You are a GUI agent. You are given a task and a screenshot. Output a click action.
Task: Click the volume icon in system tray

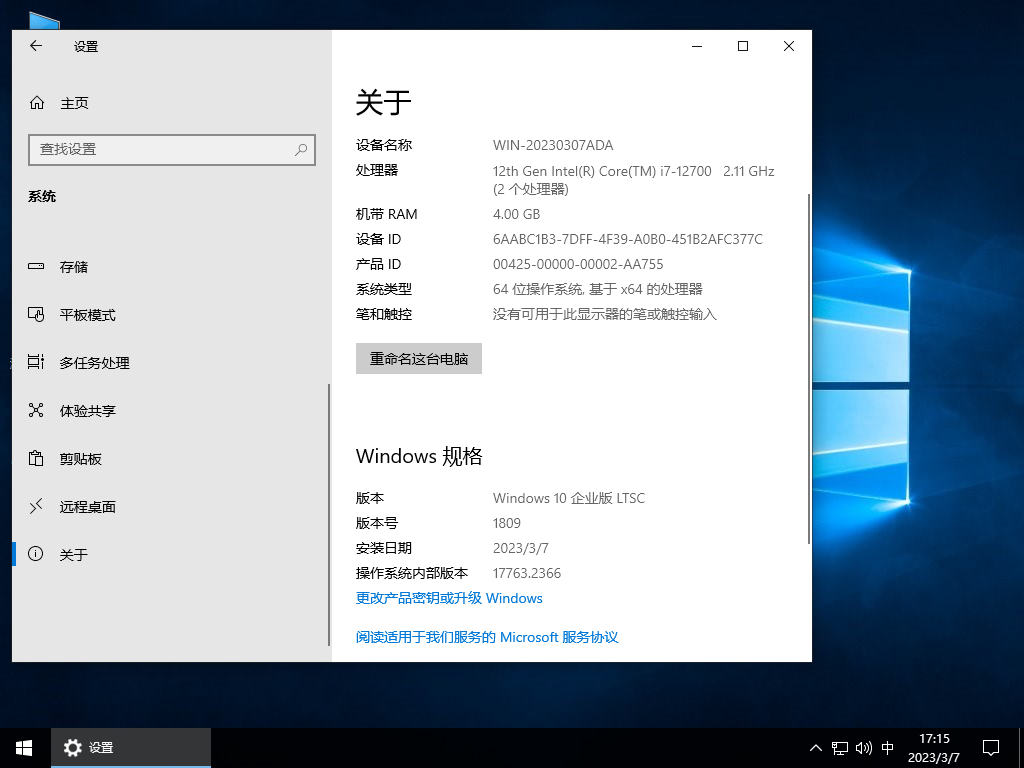point(863,747)
